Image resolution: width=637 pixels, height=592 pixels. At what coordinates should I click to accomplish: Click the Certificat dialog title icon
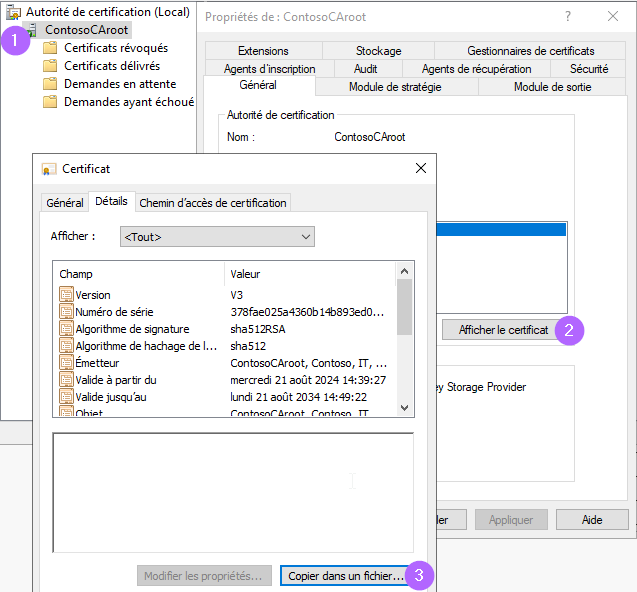(x=49, y=169)
